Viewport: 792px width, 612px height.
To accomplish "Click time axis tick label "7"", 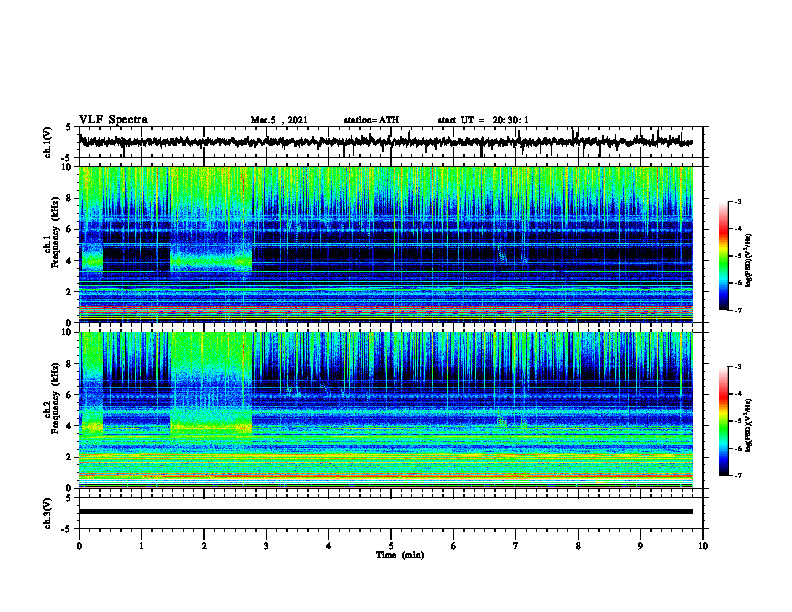I will click(516, 546).
